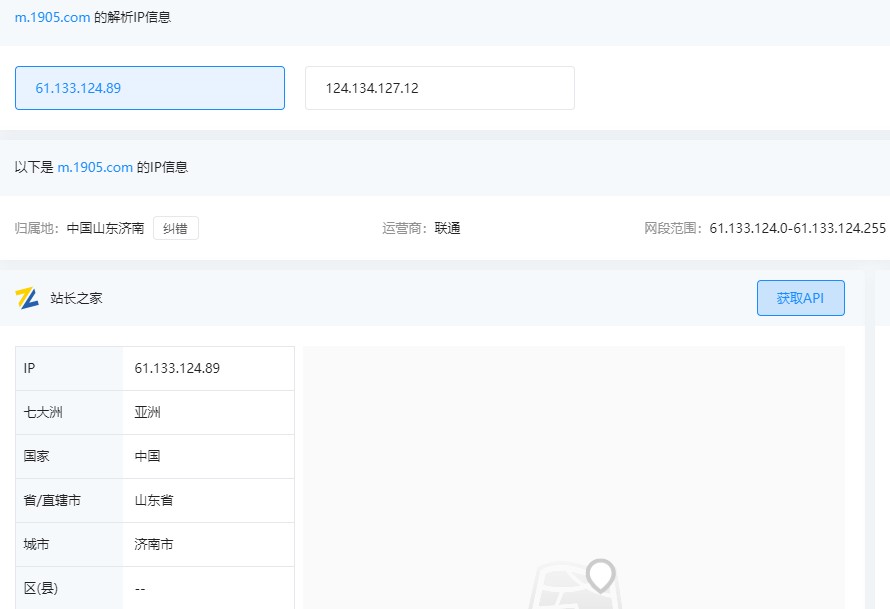The image size is (890, 609).
Task: Click the IP row label in the table
Action: 30,368
